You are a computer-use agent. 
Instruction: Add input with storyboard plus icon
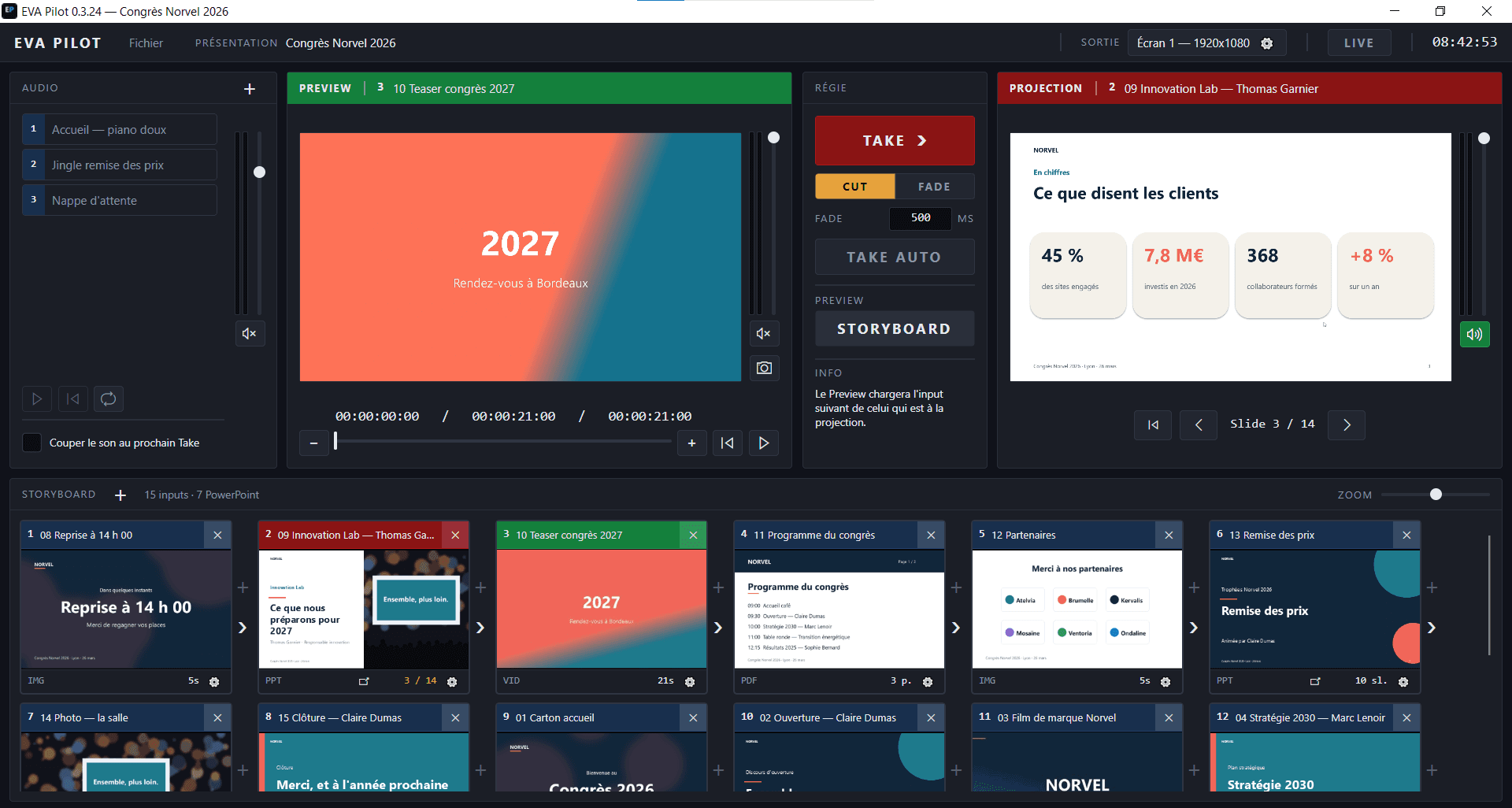120,495
